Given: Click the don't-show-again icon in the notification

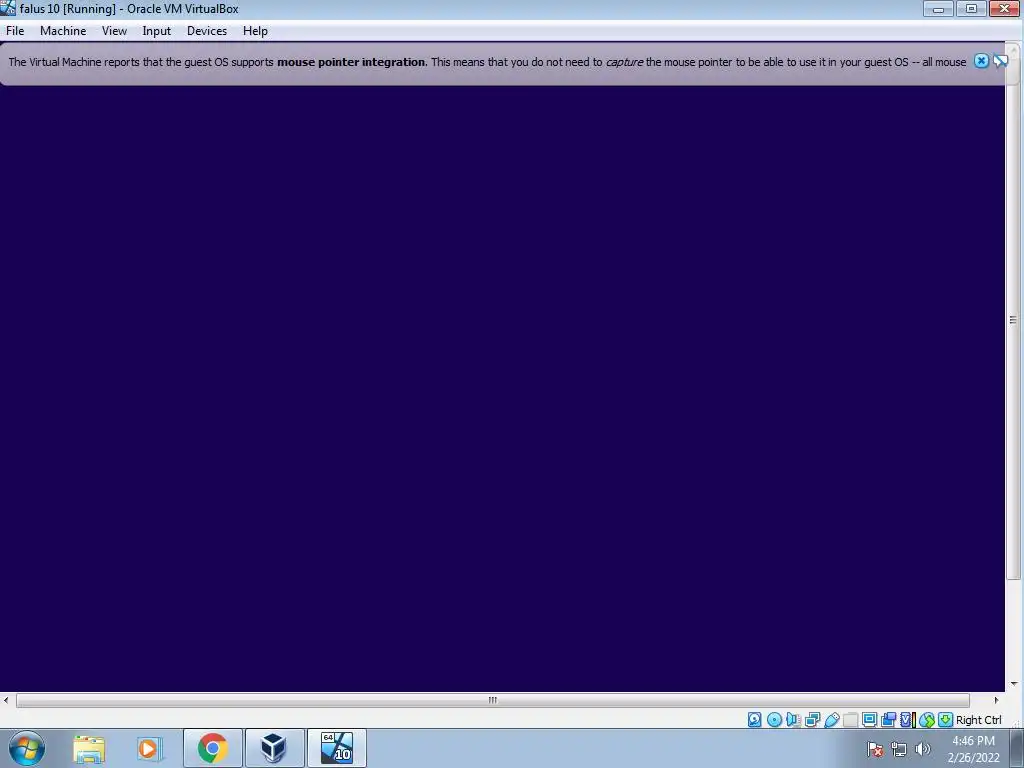Looking at the screenshot, I should (1000, 61).
